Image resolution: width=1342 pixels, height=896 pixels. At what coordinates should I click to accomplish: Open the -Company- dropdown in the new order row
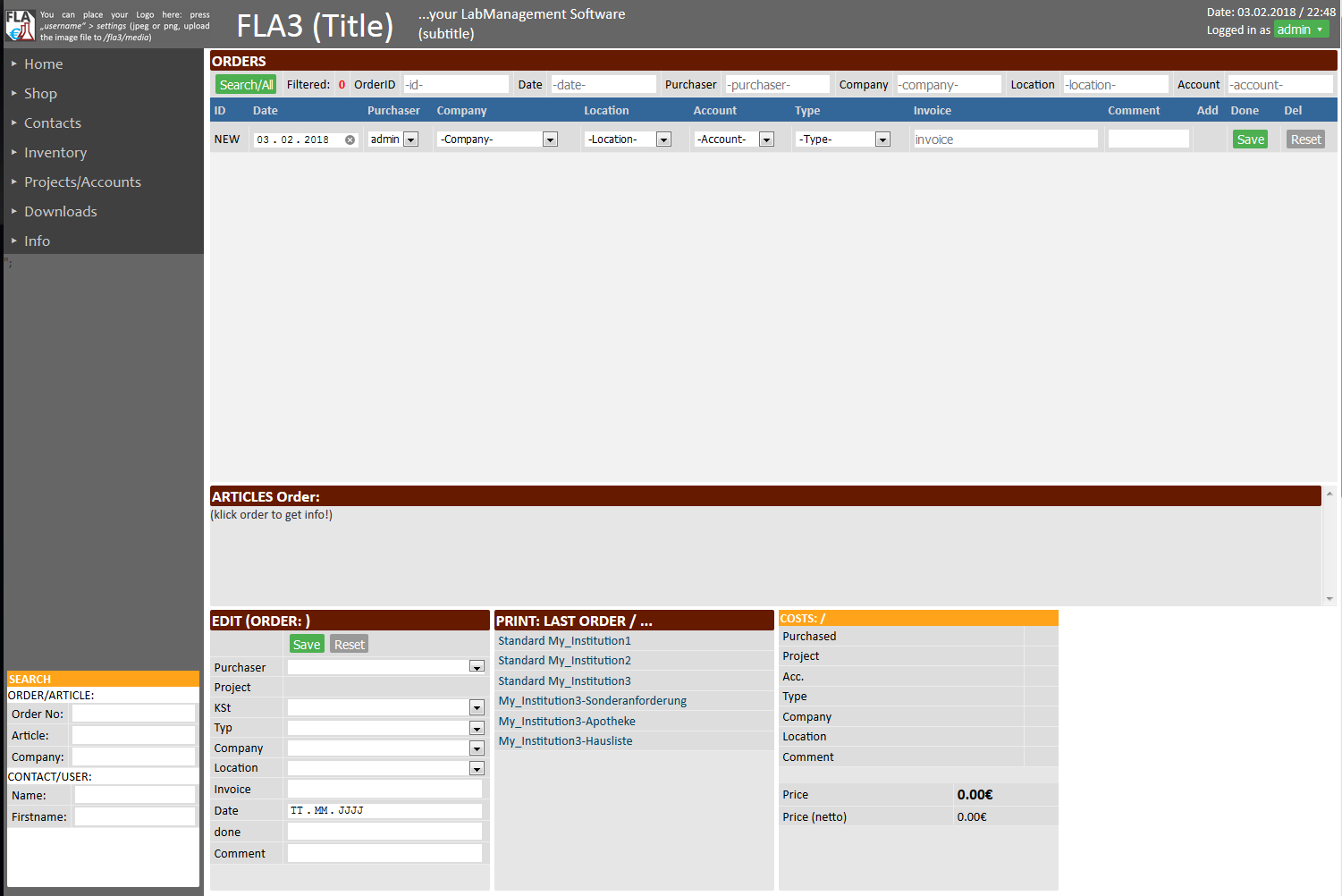[550, 139]
